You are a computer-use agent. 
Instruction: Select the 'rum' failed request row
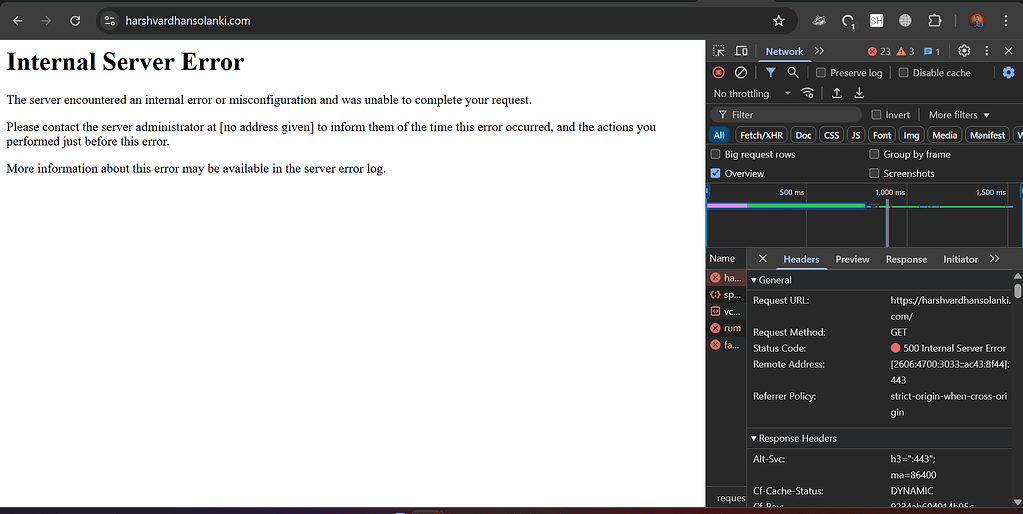coord(725,328)
